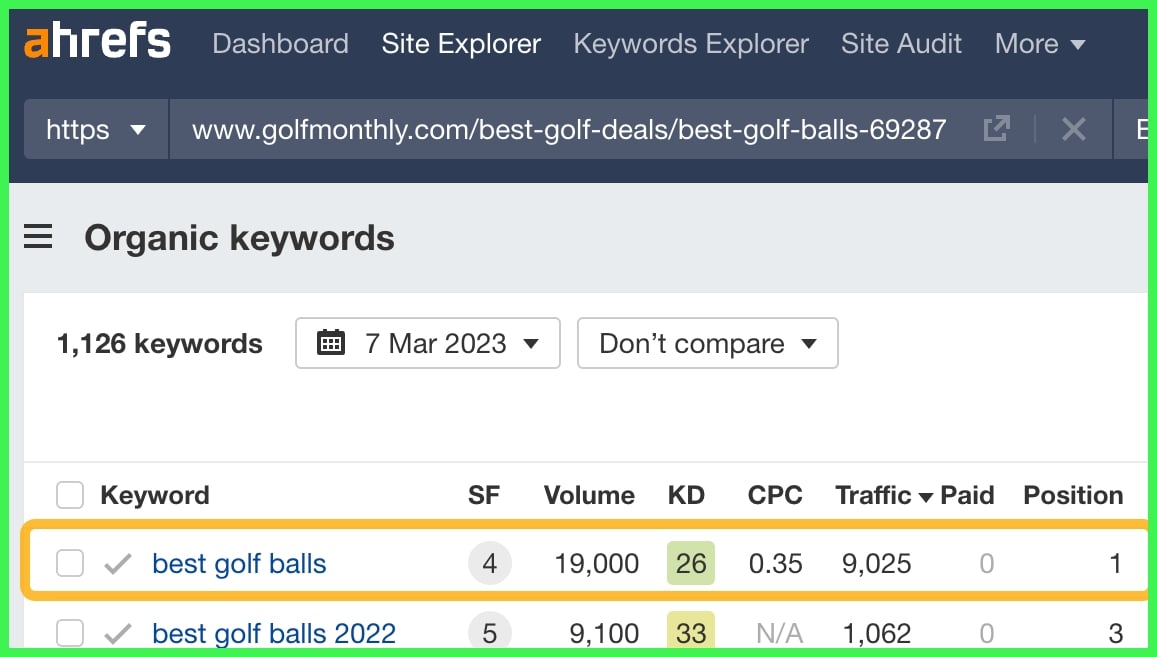Toggle the select-all checkbox in the header row

(x=69, y=494)
